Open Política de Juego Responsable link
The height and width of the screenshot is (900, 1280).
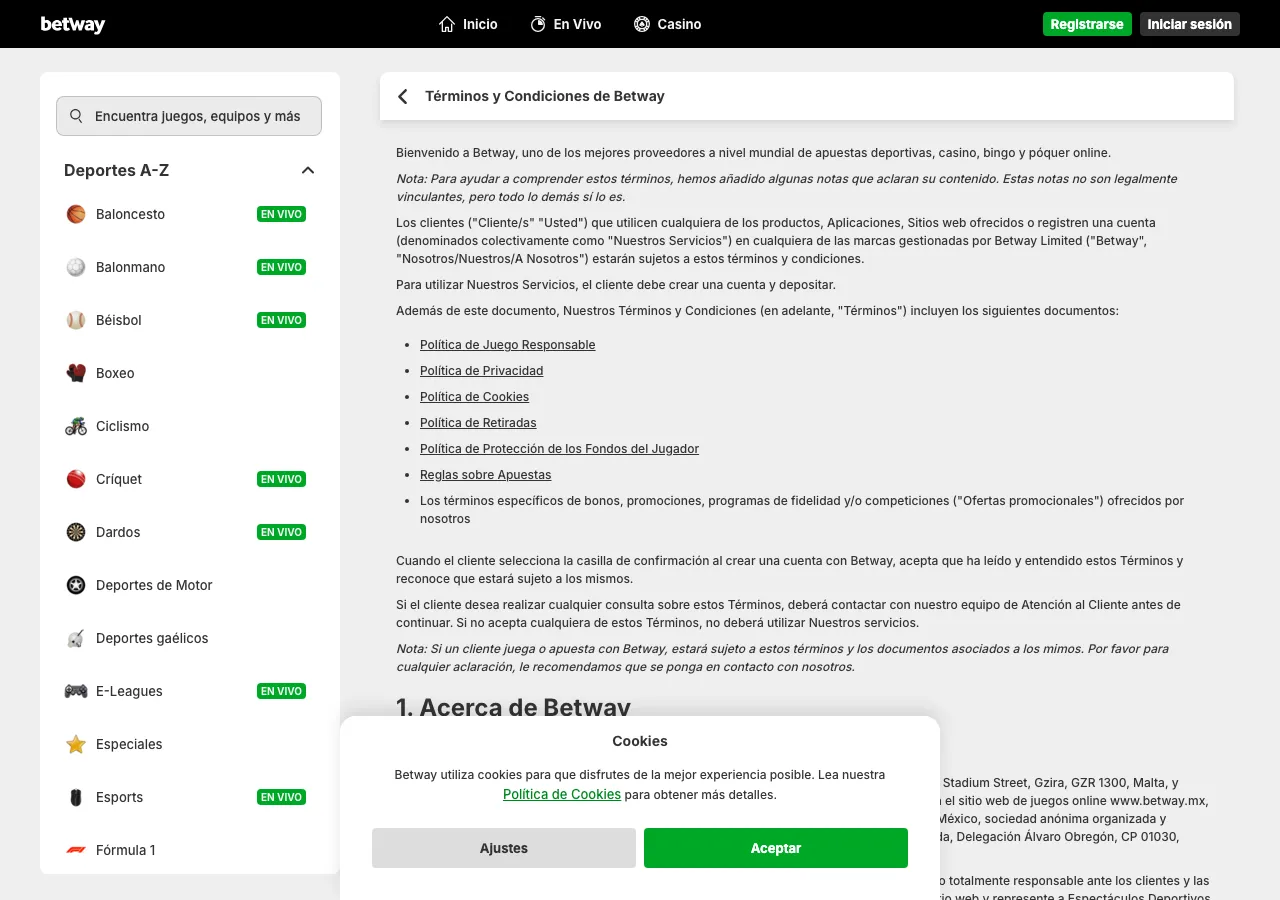[x=507, y=345]
